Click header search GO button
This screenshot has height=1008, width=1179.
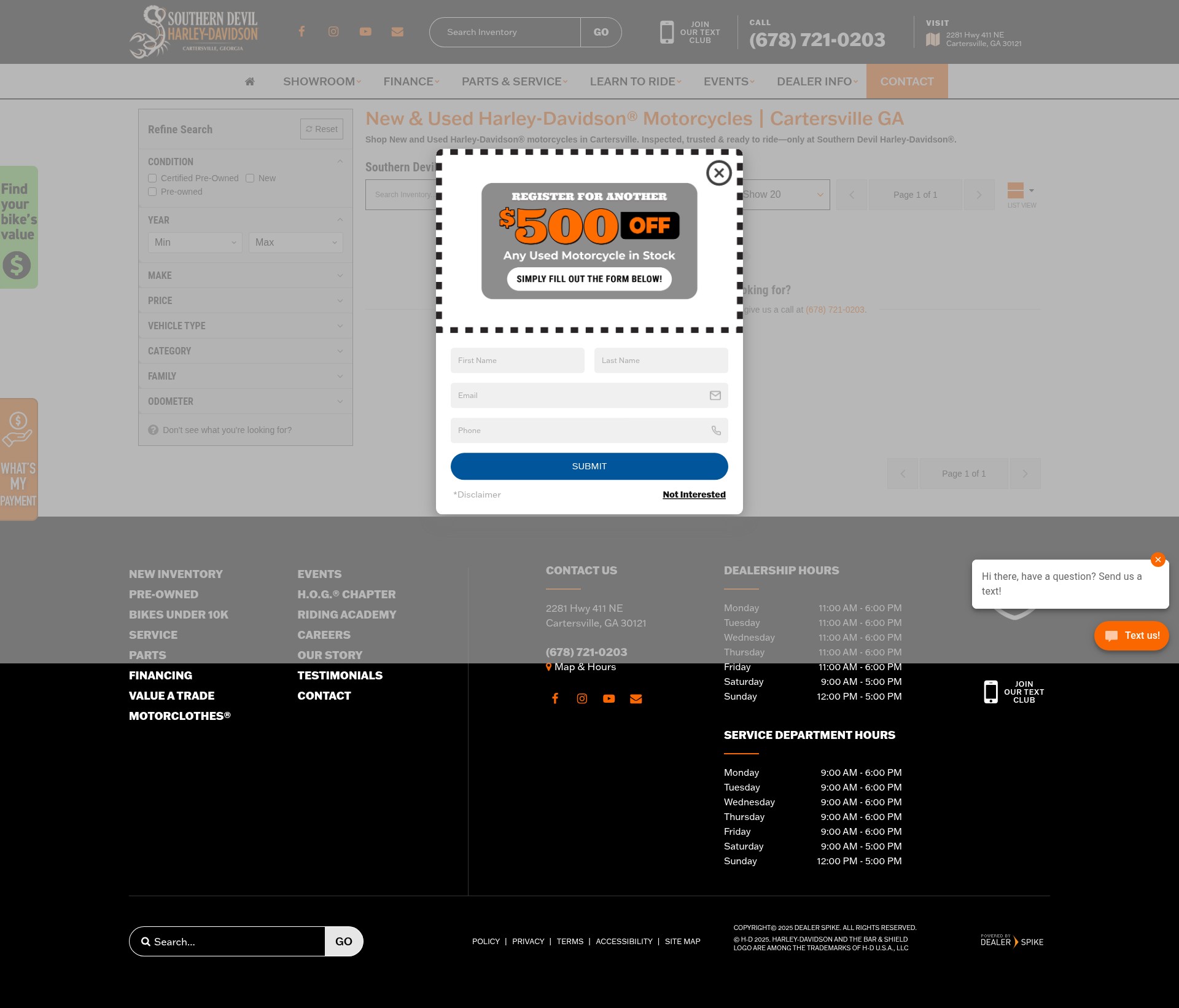click(601, 32)
